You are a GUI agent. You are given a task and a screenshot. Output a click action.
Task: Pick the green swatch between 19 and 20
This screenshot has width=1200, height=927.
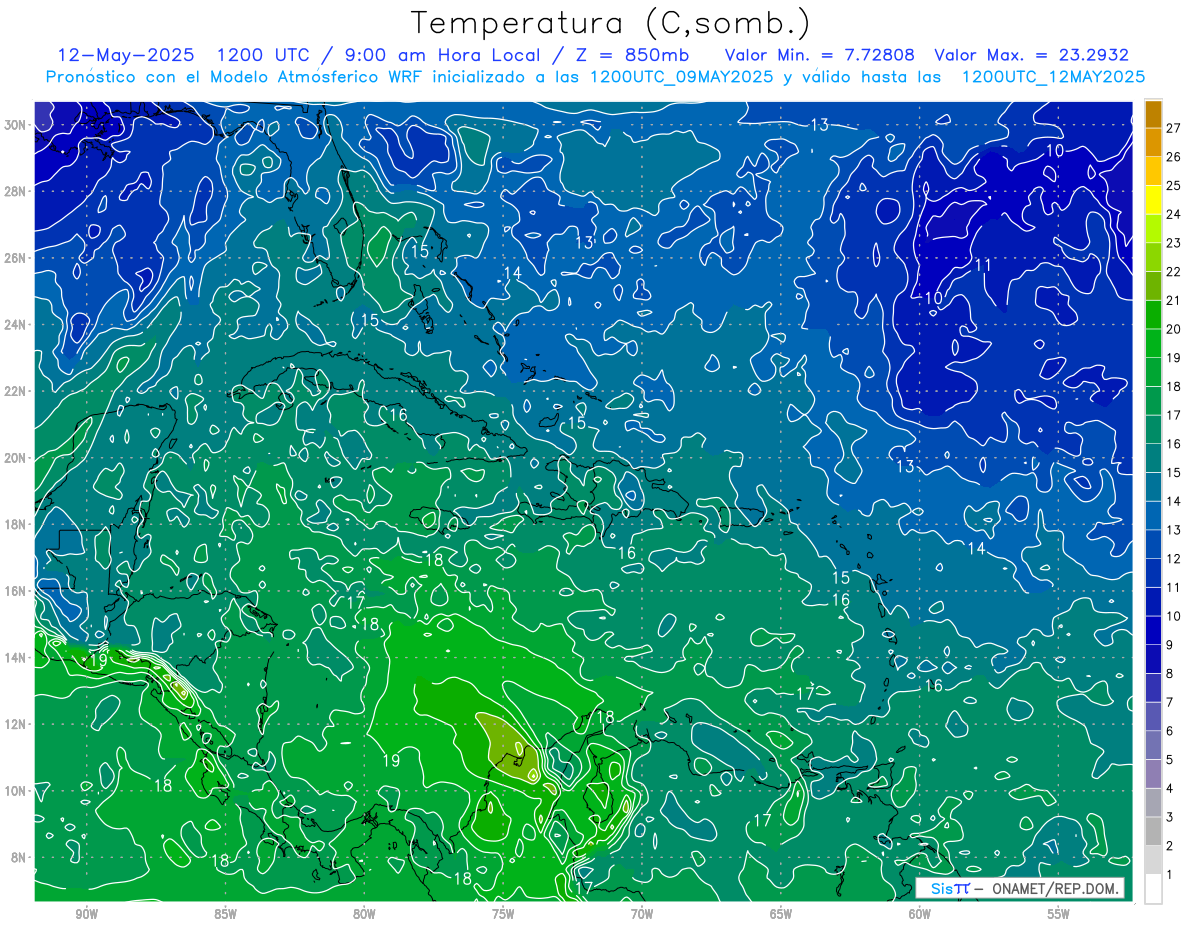point(1153,344)
